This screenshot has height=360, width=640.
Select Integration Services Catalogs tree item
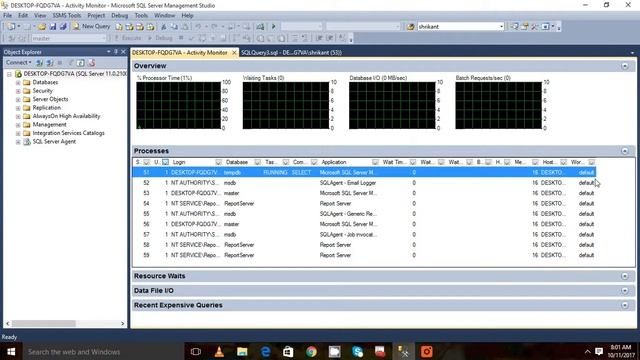[68, 133]
